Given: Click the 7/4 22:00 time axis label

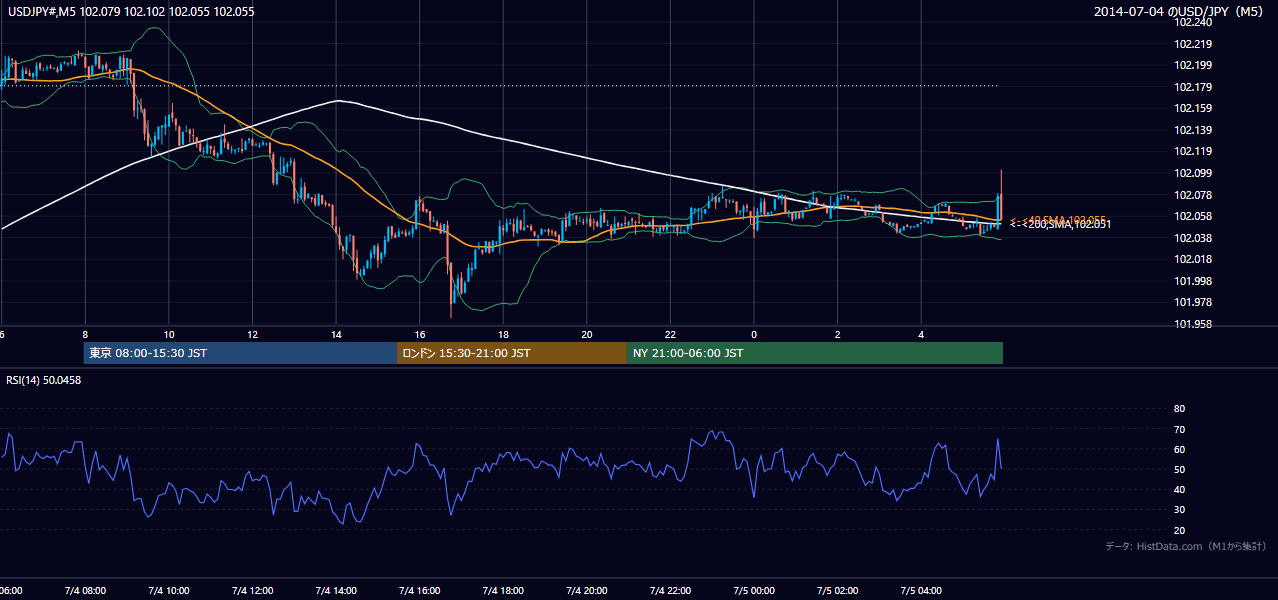Looking at the screenshot, I should pos(670,590).
